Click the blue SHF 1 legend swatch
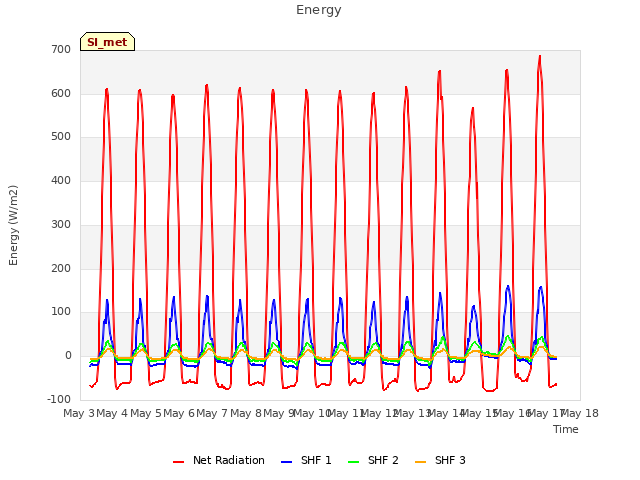The image size is (640, 480). 287,462
